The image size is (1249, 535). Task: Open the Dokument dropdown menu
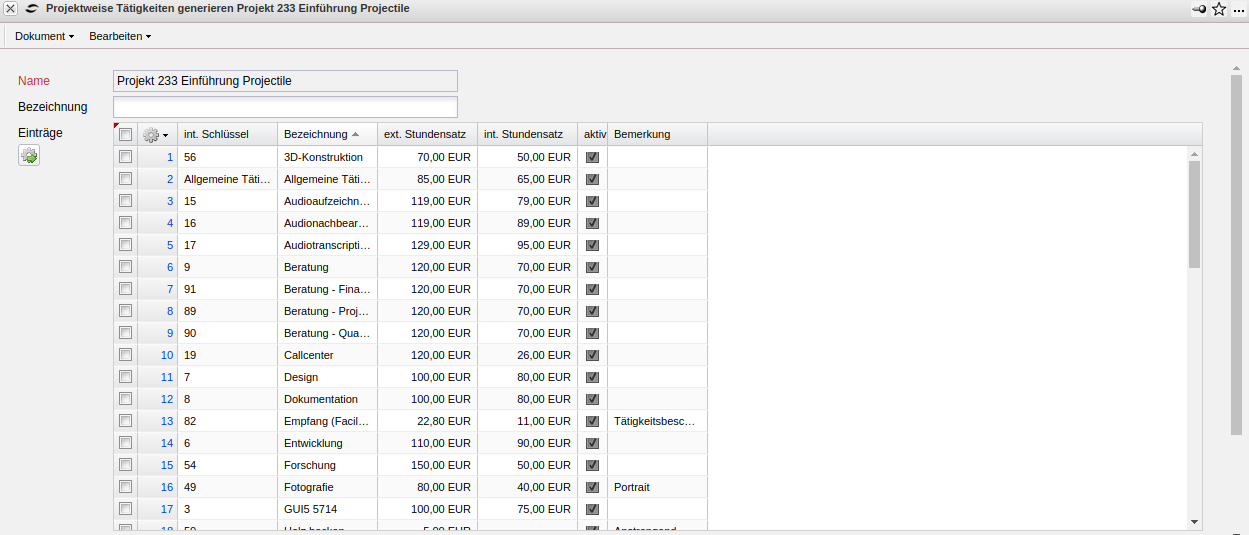(44, 36)
